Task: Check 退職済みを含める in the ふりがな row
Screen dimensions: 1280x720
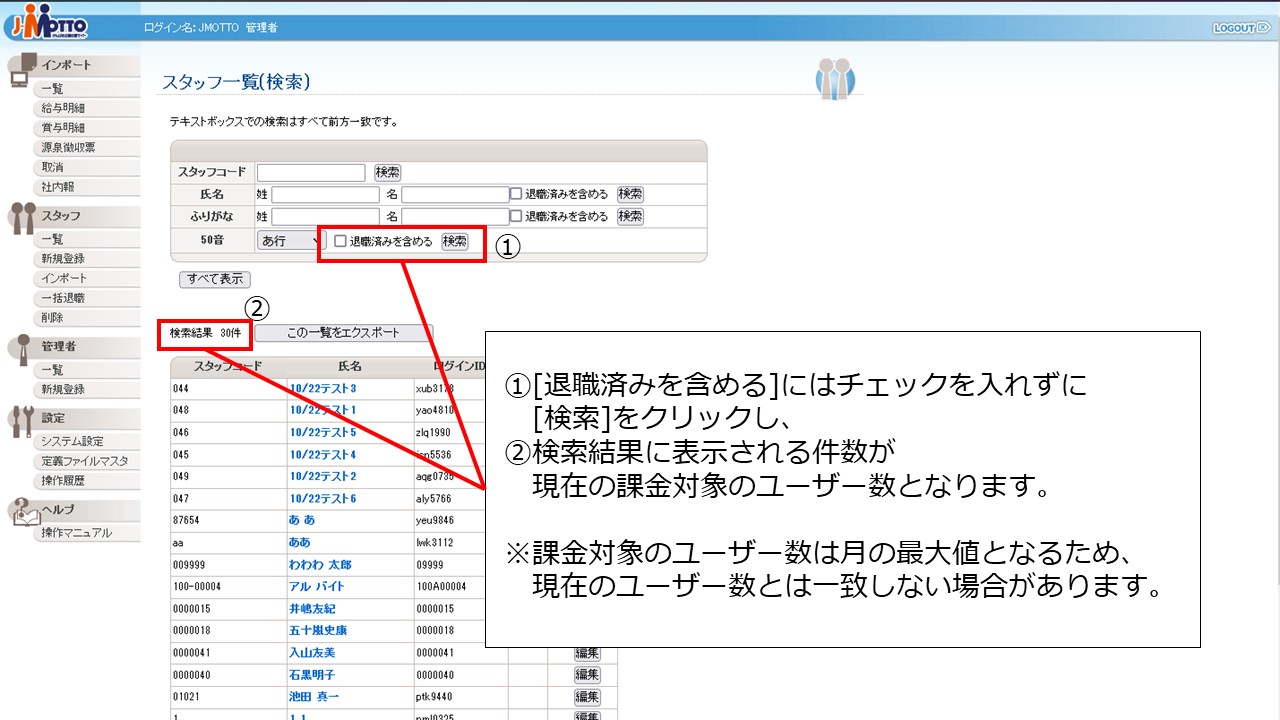Action: tap(517, 216)
